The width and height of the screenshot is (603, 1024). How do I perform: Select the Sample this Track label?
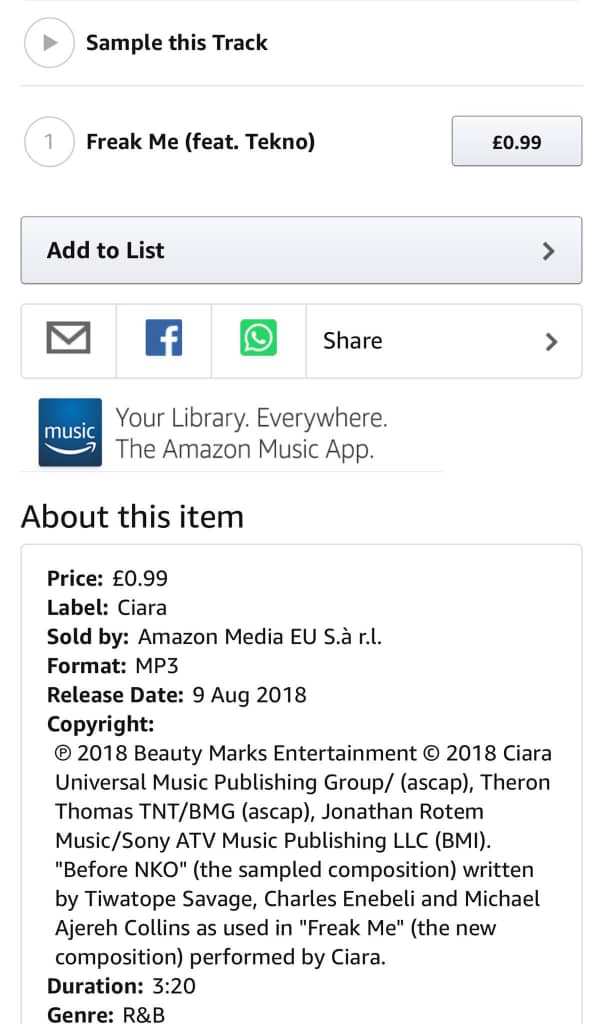click(177, 43)
